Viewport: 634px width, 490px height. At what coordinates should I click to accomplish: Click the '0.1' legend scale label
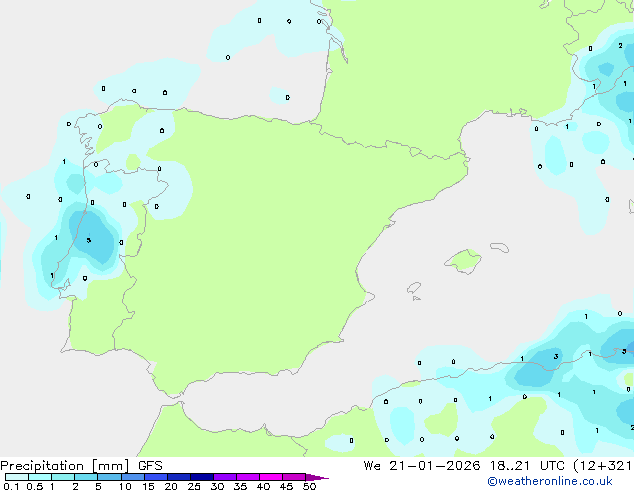[x=11, y=486]
